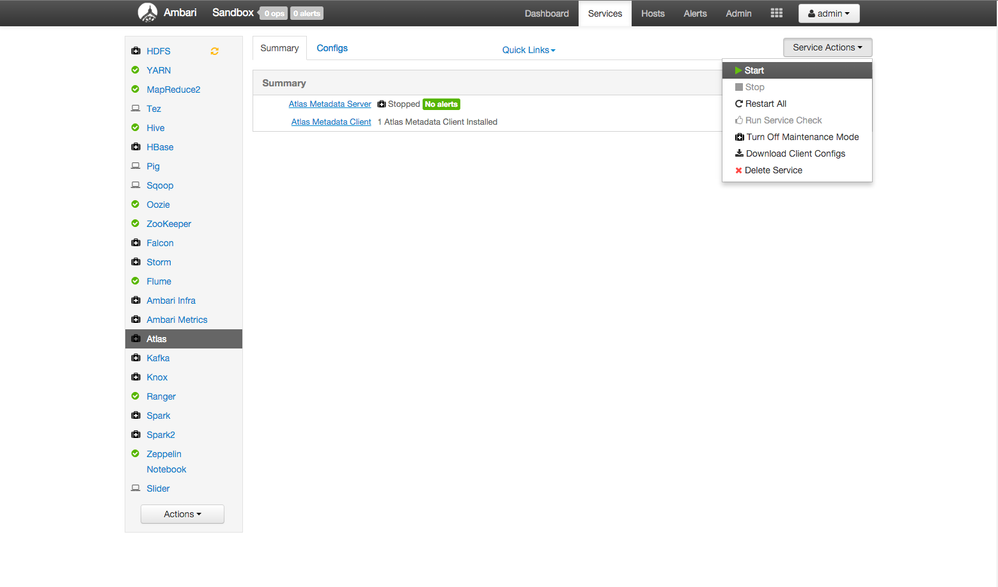
Task: Open the grid views icon in navbar
Action: 777,13
